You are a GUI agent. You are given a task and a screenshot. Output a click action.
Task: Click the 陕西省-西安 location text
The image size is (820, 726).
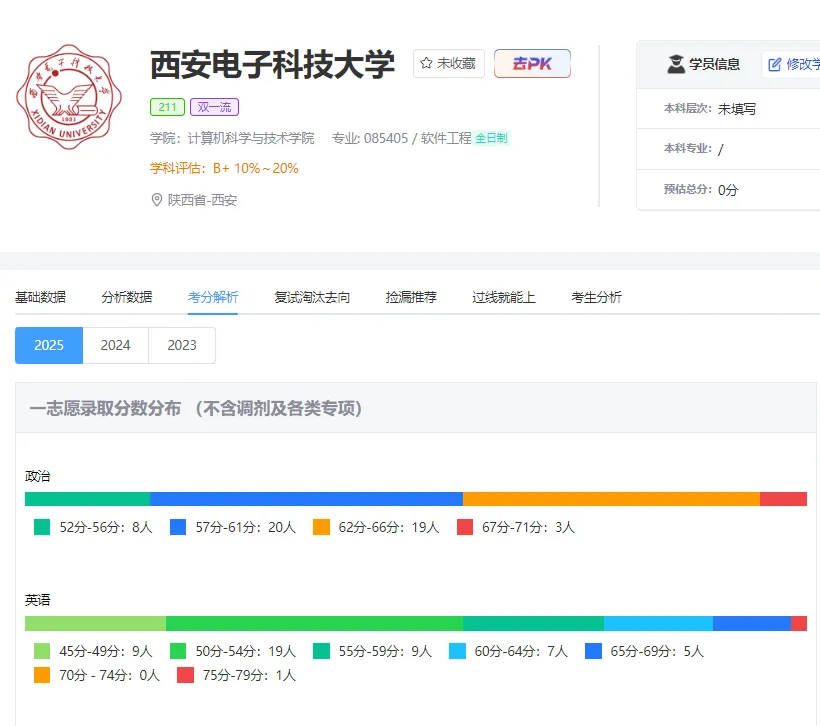(202, 200)
